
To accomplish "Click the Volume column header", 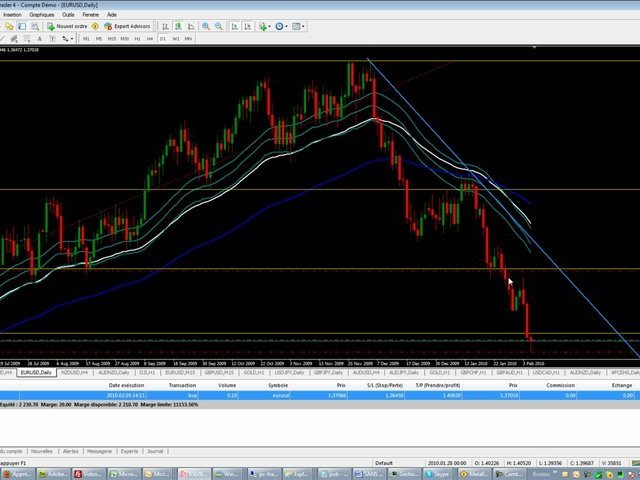I will (227, 385).
